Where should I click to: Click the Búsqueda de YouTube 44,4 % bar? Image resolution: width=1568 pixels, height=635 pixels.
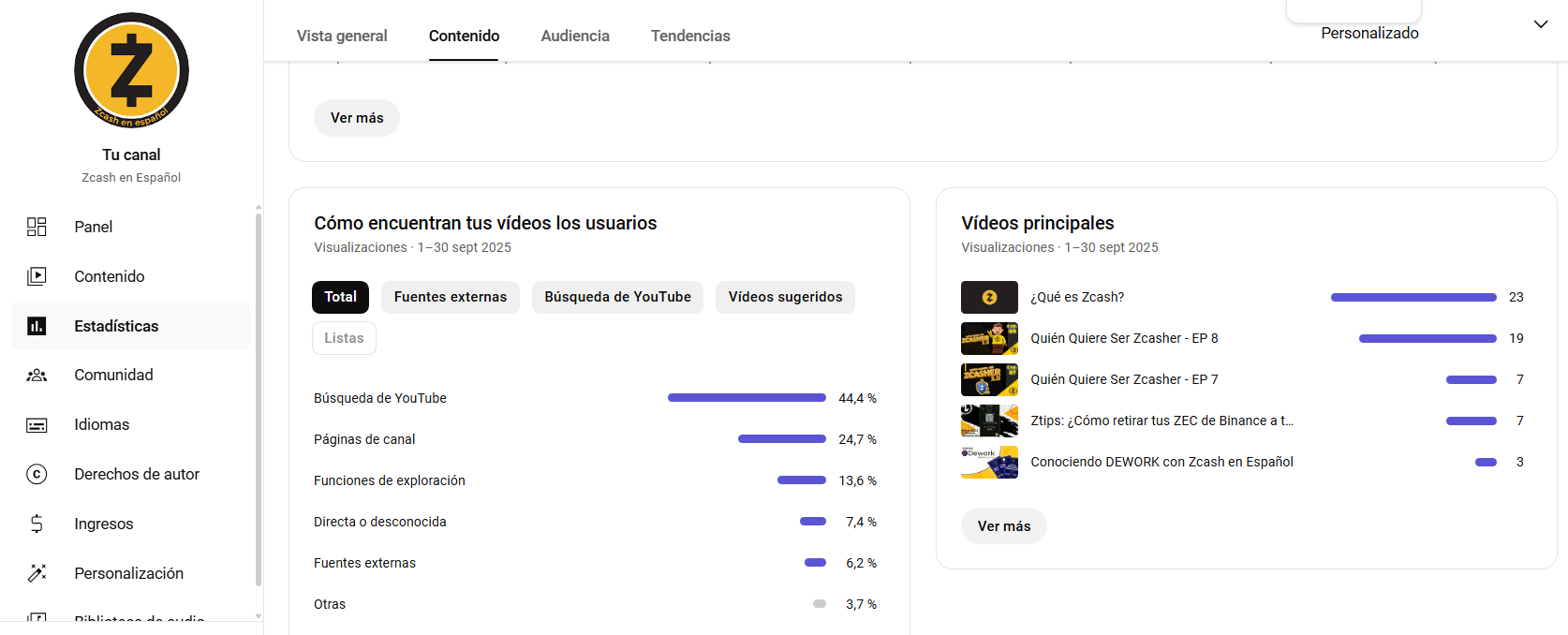click(x=747, y=398)
